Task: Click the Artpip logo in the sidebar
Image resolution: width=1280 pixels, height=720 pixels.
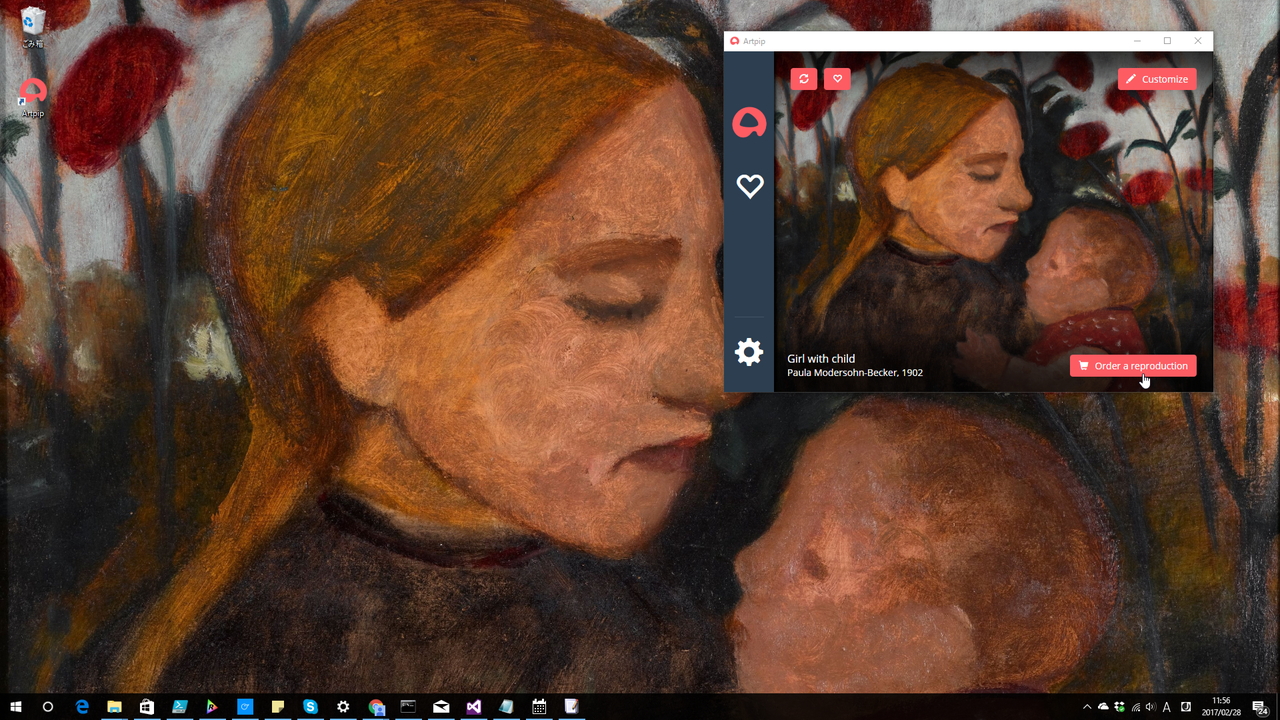Action: (749, 122)
